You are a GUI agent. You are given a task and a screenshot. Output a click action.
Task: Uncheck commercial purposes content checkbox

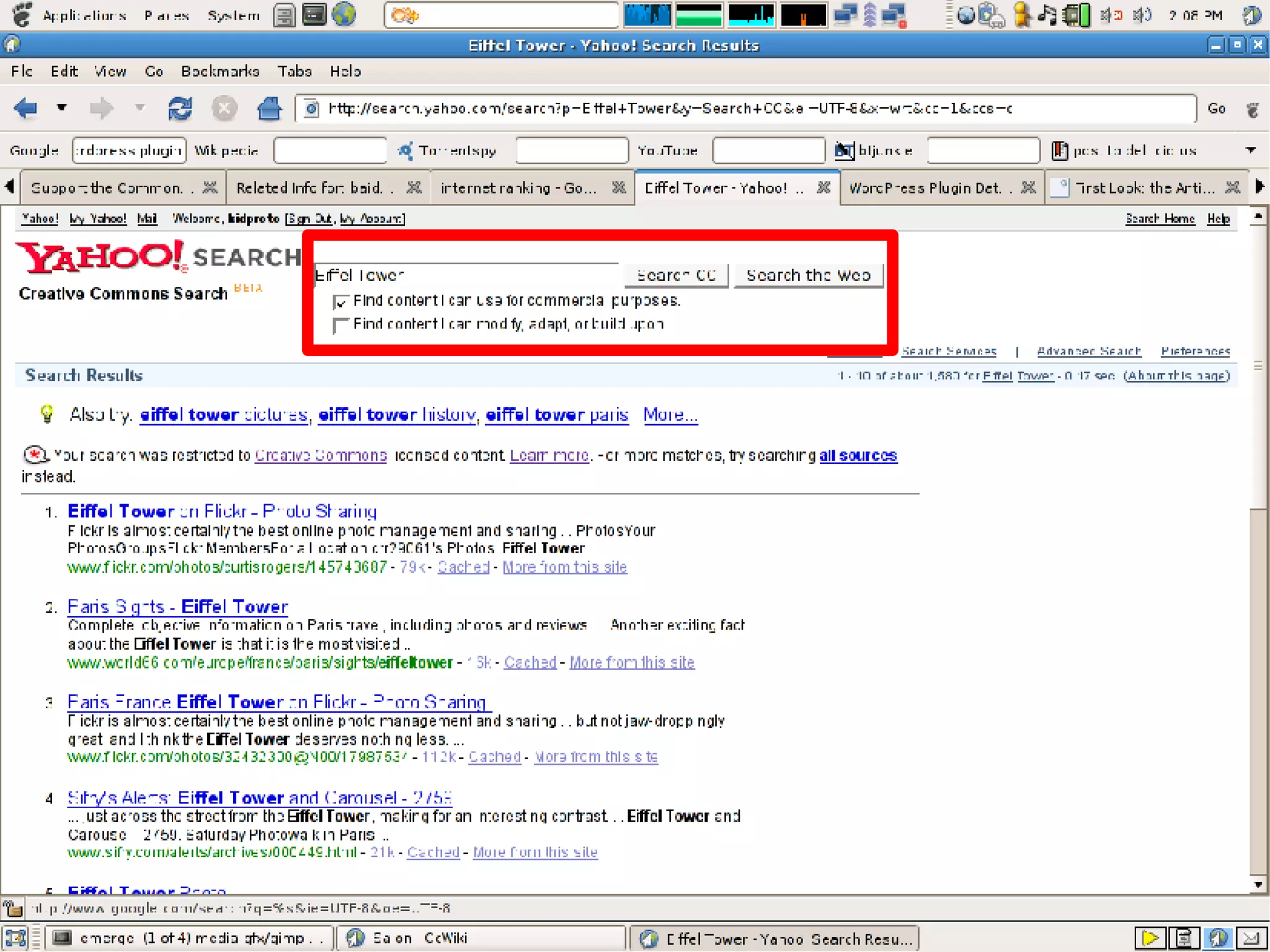click(x=340, y=302)
